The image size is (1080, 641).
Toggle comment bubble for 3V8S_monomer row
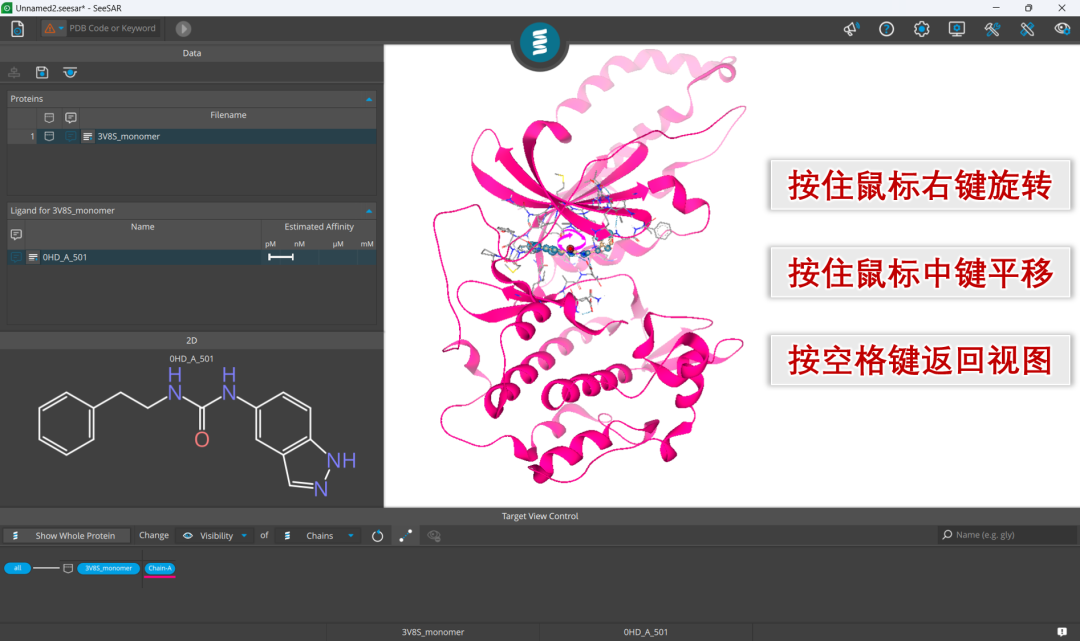(70, 136)
